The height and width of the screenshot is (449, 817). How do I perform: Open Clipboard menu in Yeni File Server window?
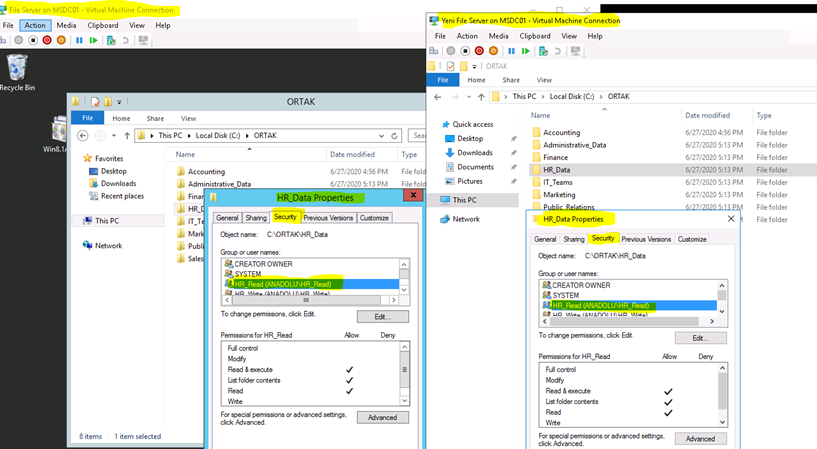click(535, 36)
